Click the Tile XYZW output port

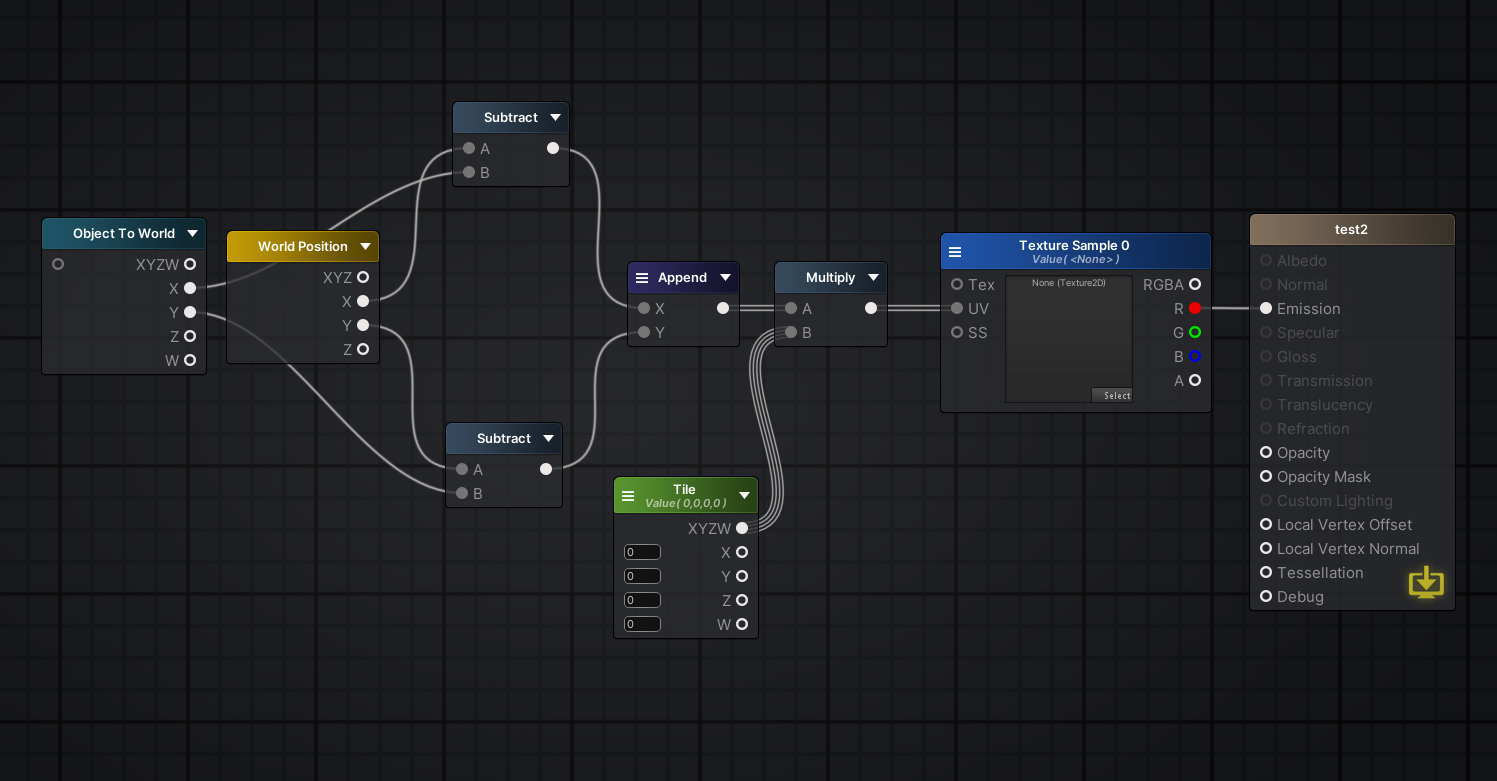tap(742, 528)
